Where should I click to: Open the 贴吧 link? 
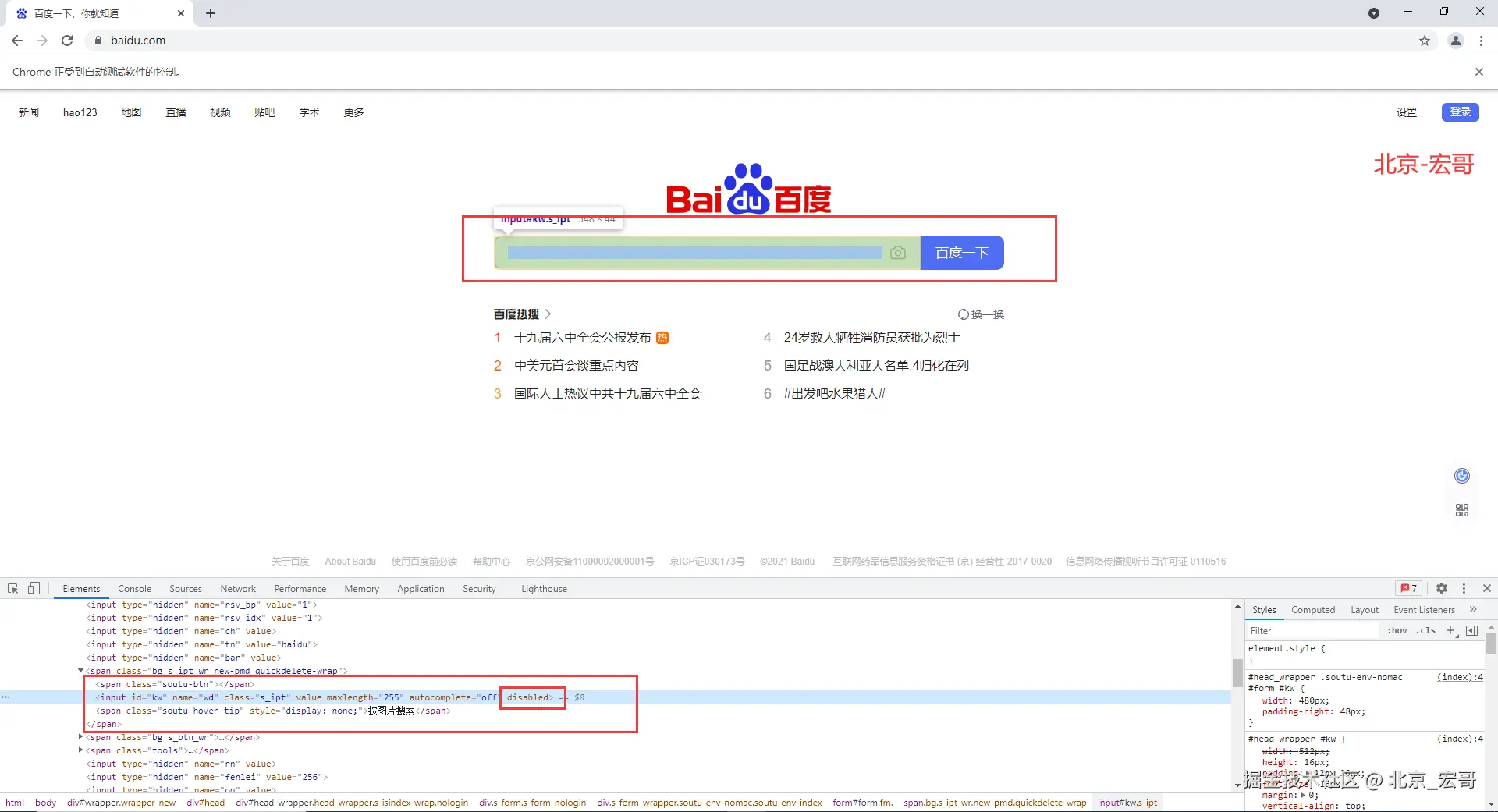264,112
